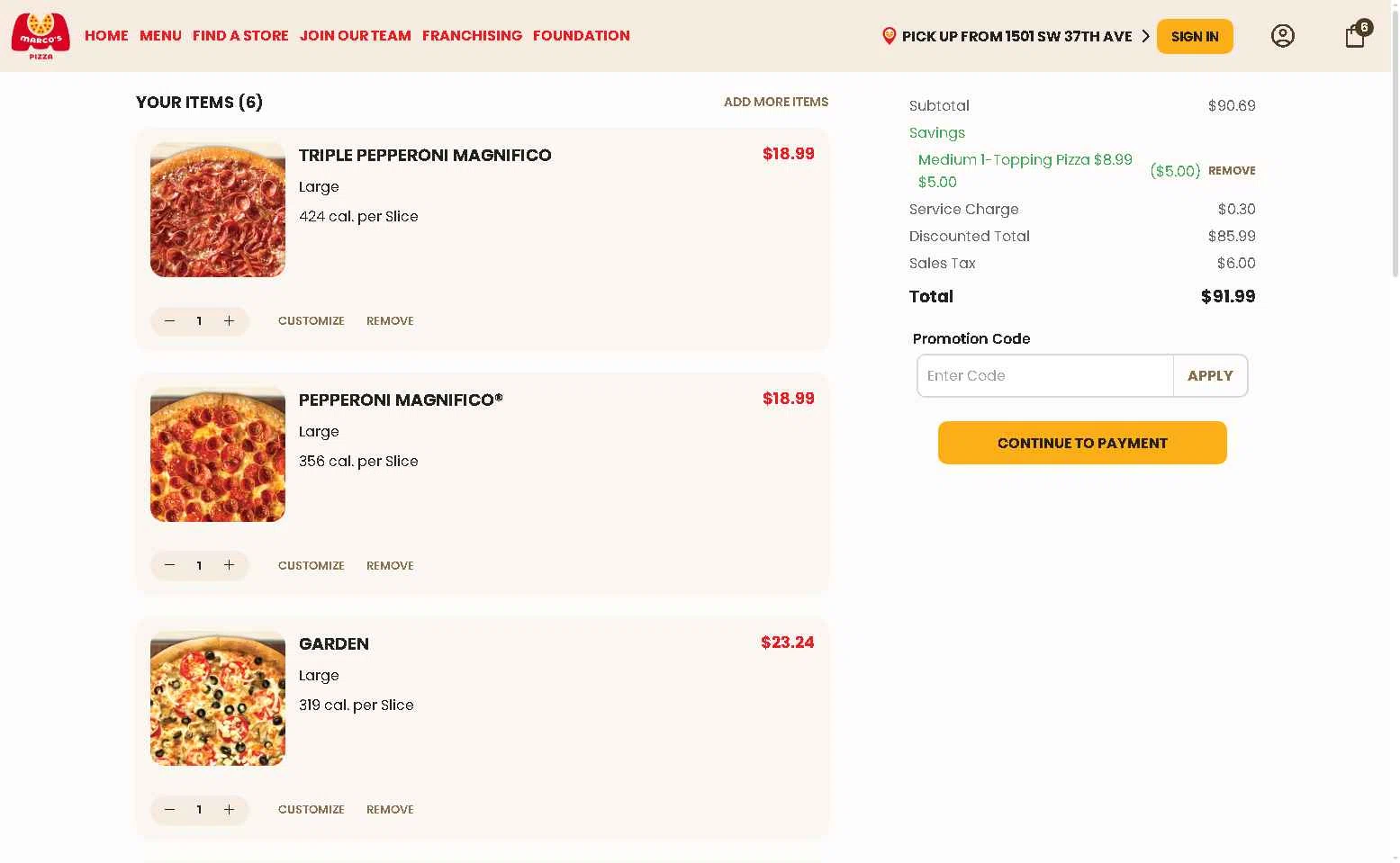The image size is (1400, 863).
Task: Click the store location pin icon
Action: click(x=889, y=36)
